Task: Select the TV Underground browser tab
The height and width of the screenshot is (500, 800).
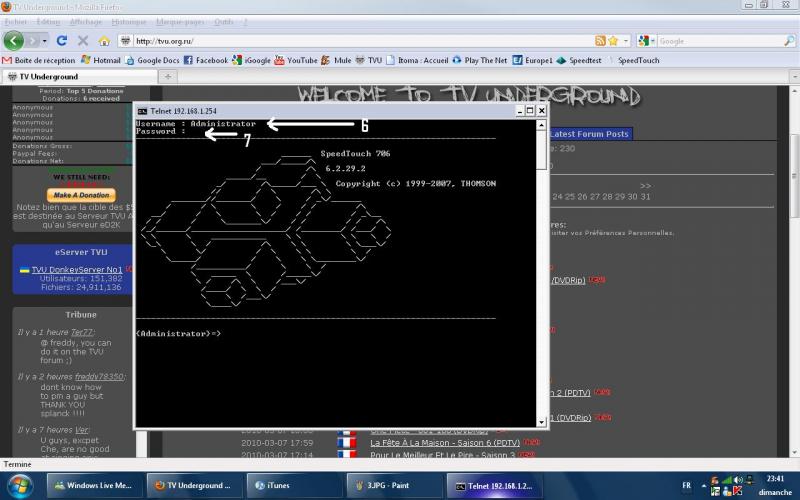Action: tap(79, 77)
